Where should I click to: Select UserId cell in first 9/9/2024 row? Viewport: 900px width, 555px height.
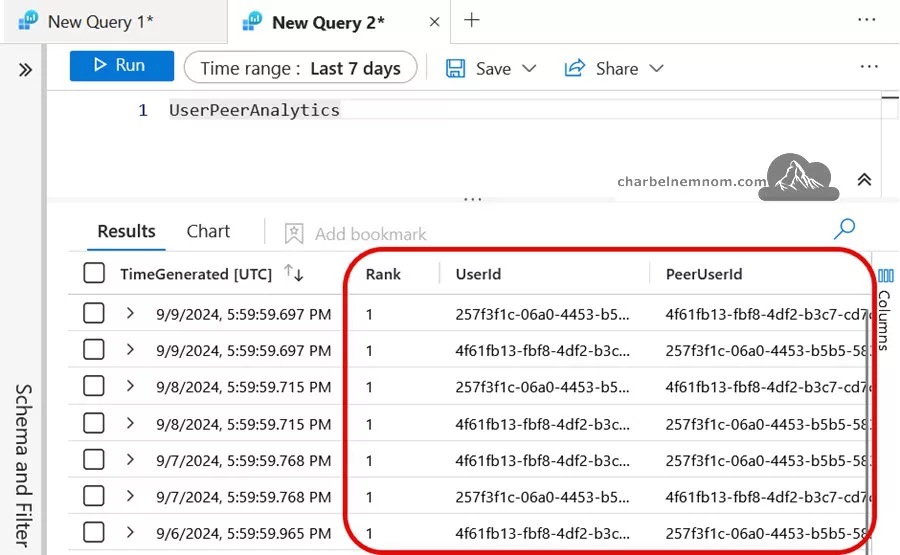(x=542, y=315)
